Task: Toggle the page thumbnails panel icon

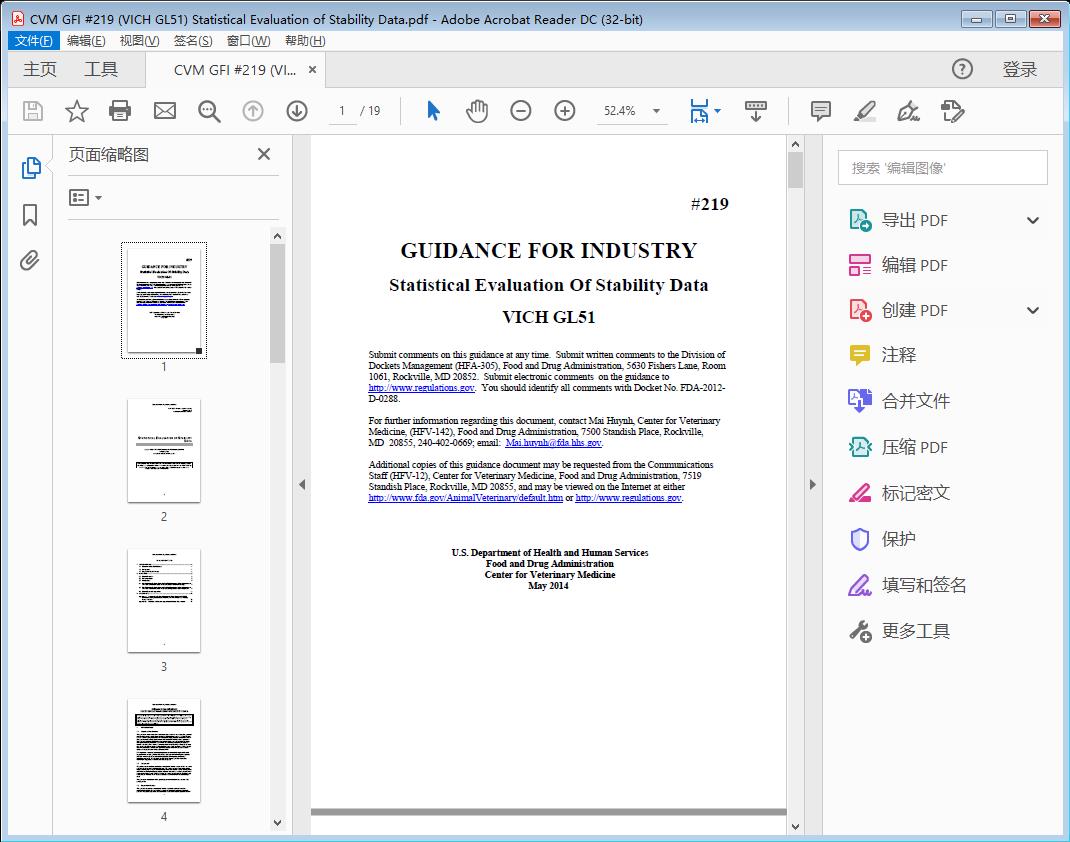Action: click(x=30, y=168)
